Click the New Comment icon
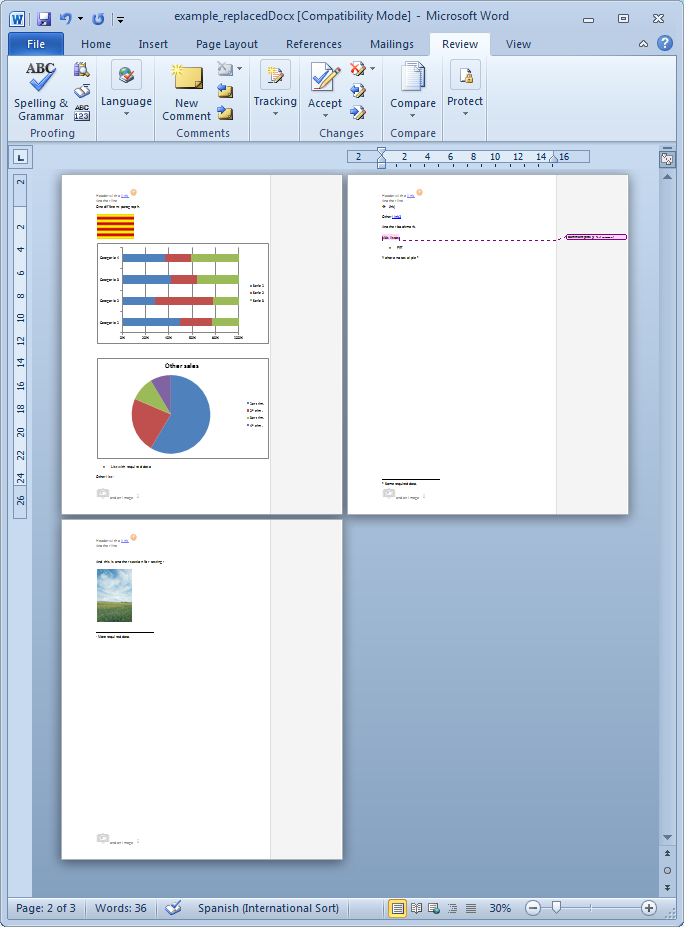 click(x=186, y=91)
